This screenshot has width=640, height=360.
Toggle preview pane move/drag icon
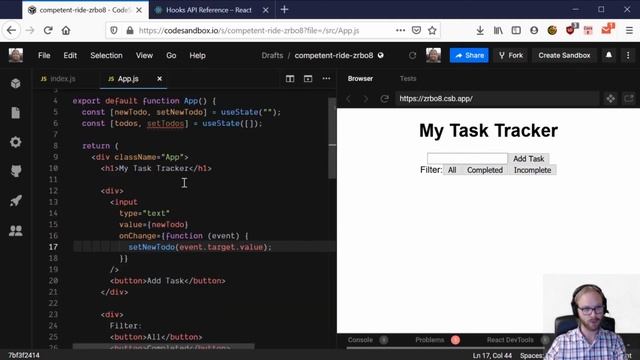click(610, 98)
